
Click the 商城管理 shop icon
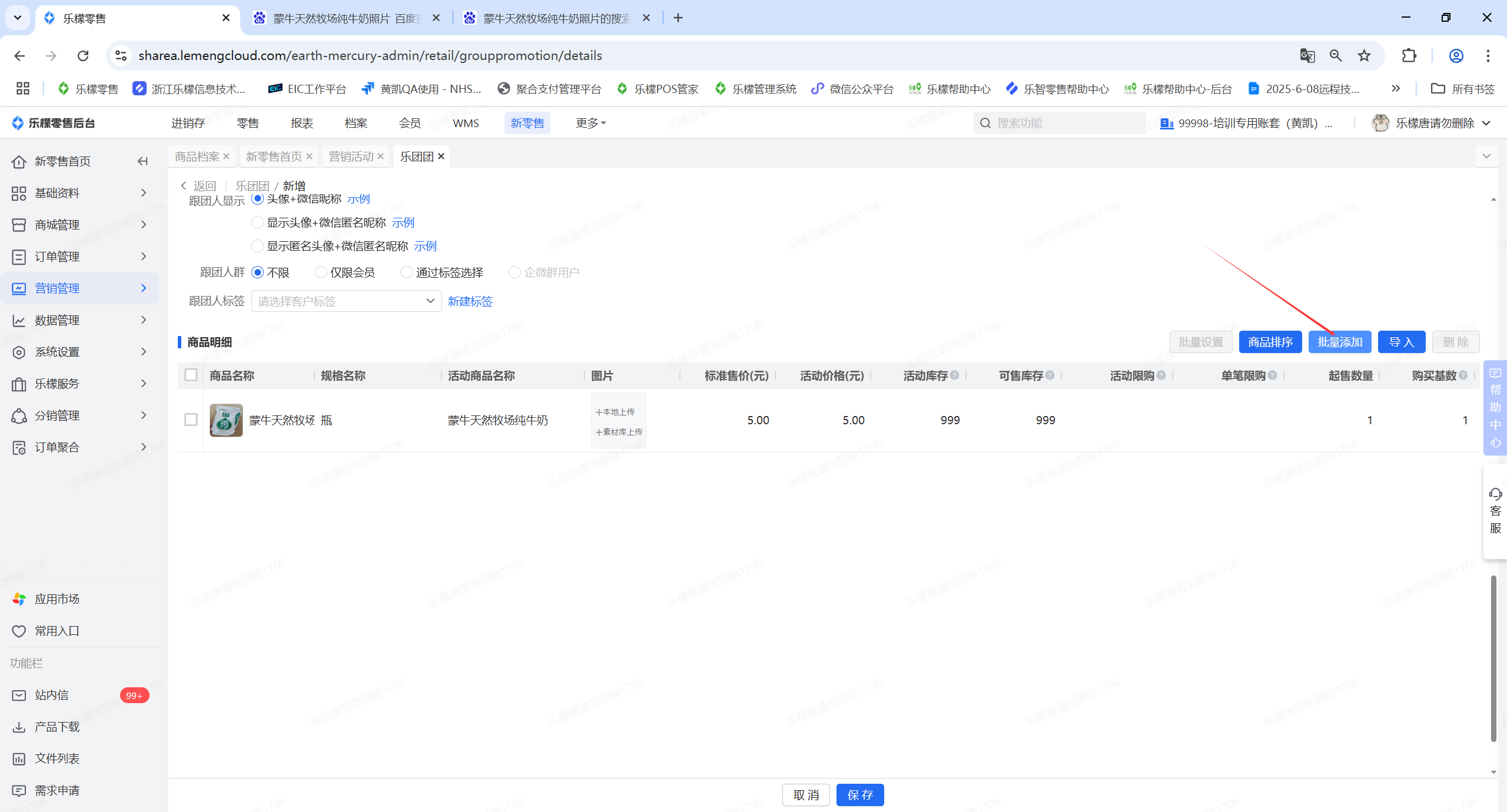pyautogui.click(x=19, y=225)
